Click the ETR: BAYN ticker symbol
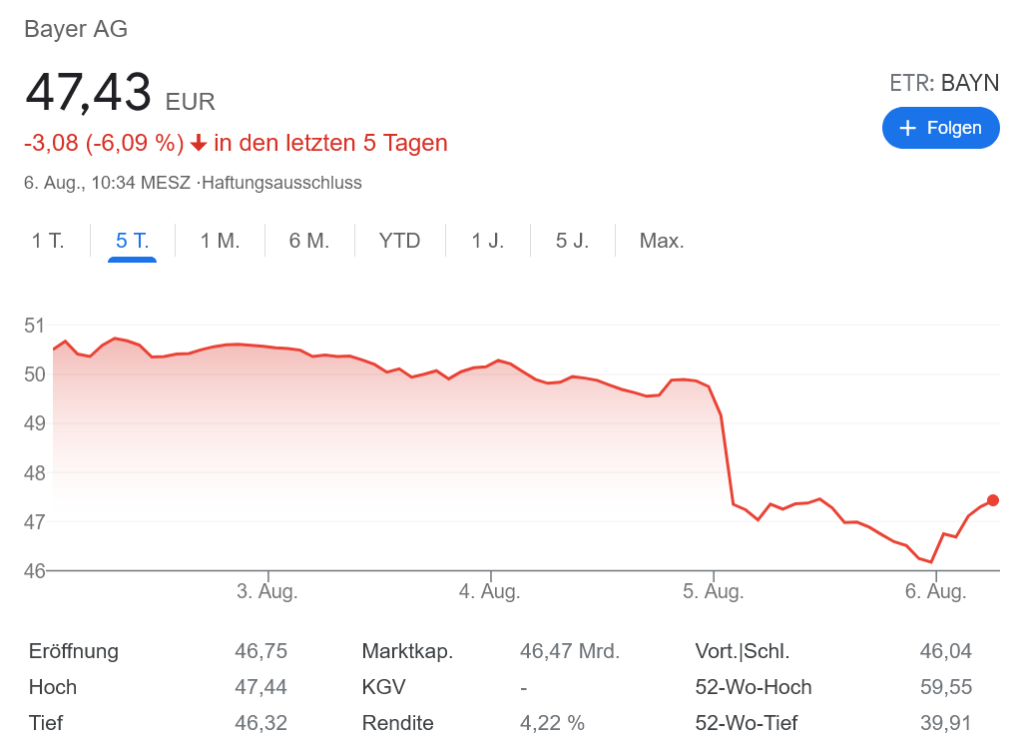Screen dimensions: 1024x752 point(944,83)
